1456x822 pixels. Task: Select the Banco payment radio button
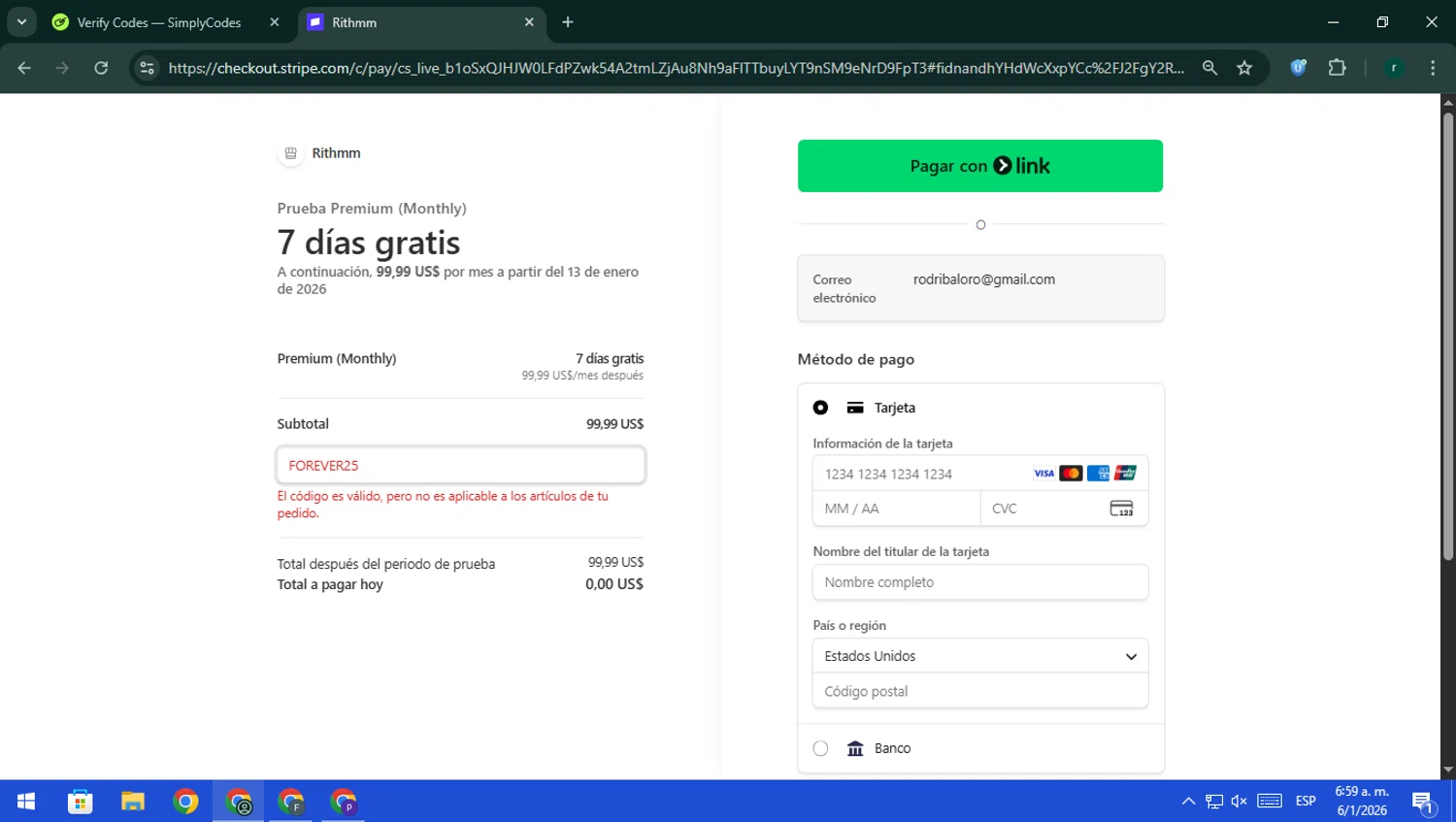(820, 748)
